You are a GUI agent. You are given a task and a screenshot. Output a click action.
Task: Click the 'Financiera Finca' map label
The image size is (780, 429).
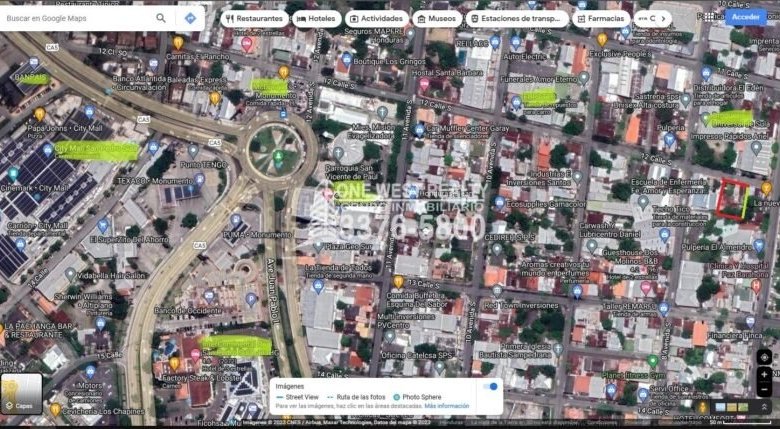[x=734, y=335]
